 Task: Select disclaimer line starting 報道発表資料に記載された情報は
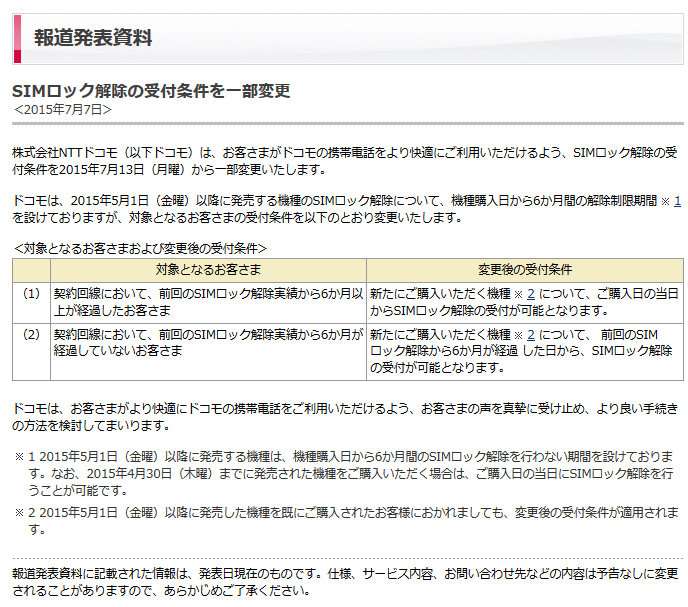point(345,574)
